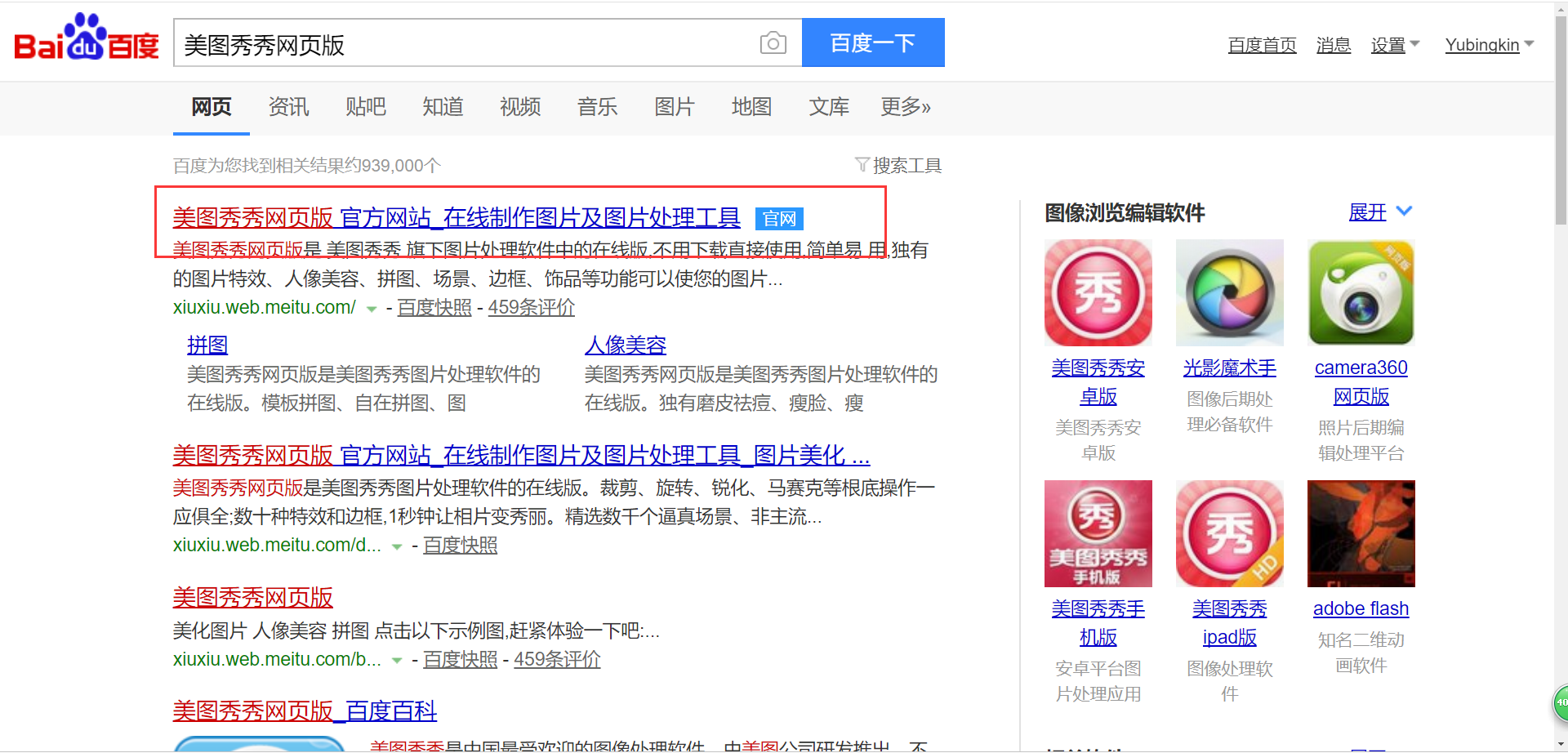Click result count text 约939,000个
This screenshot has width=1568, height=753.
click(393, 166)
